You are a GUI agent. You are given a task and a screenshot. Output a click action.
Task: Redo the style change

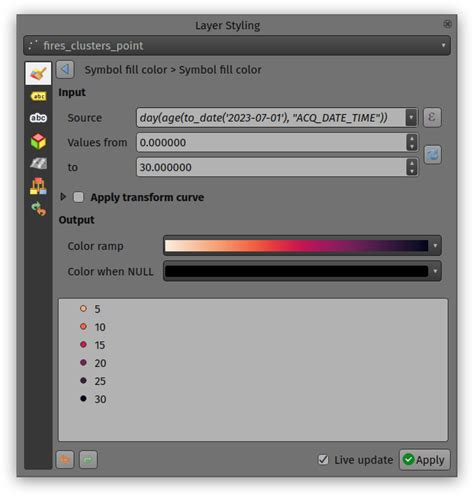(88, 460)
